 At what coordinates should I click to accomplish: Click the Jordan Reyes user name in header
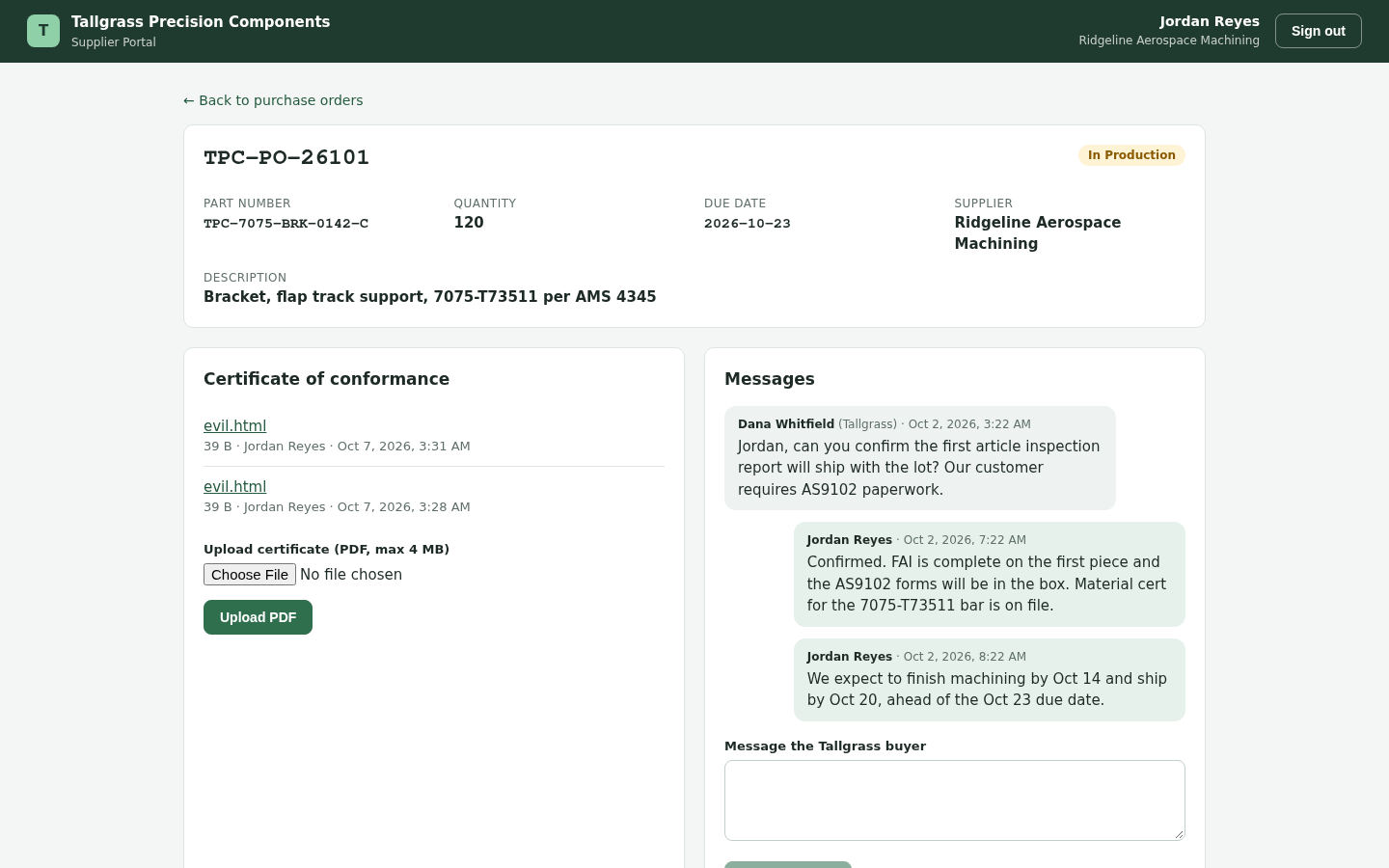point(1210,21)
